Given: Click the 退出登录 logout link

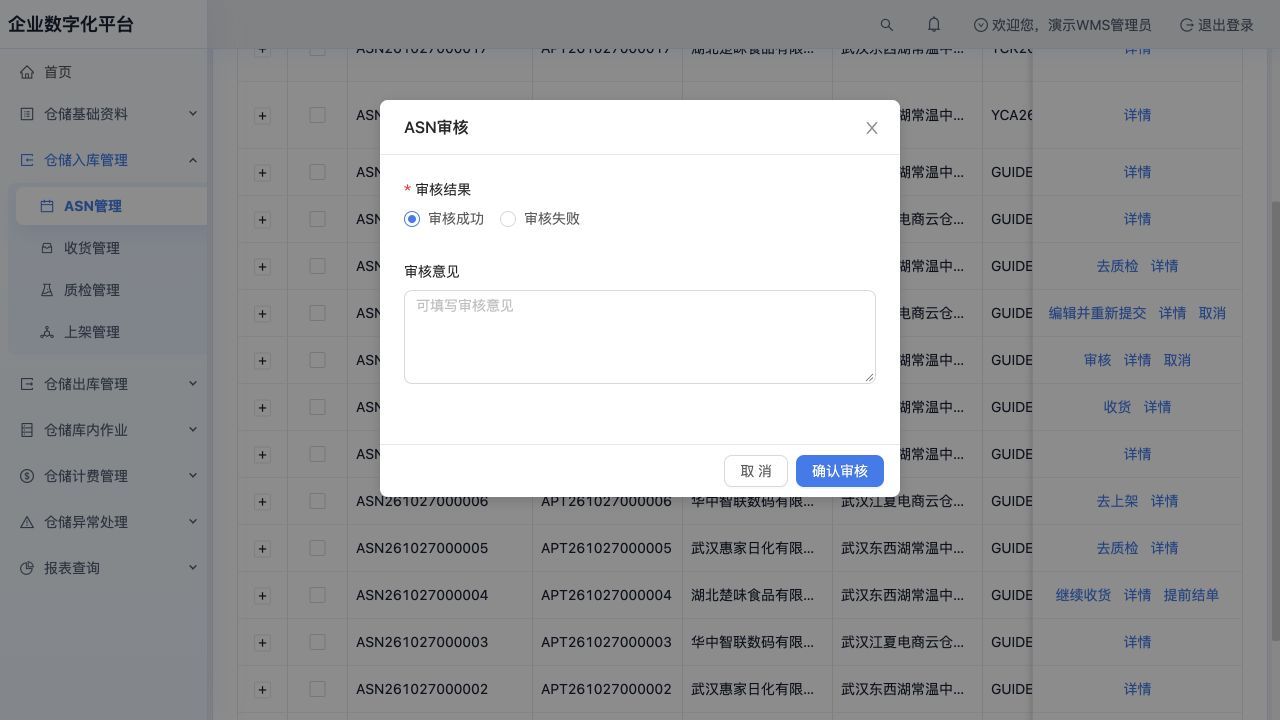Looking at the screenshot, I should 1217,25.
